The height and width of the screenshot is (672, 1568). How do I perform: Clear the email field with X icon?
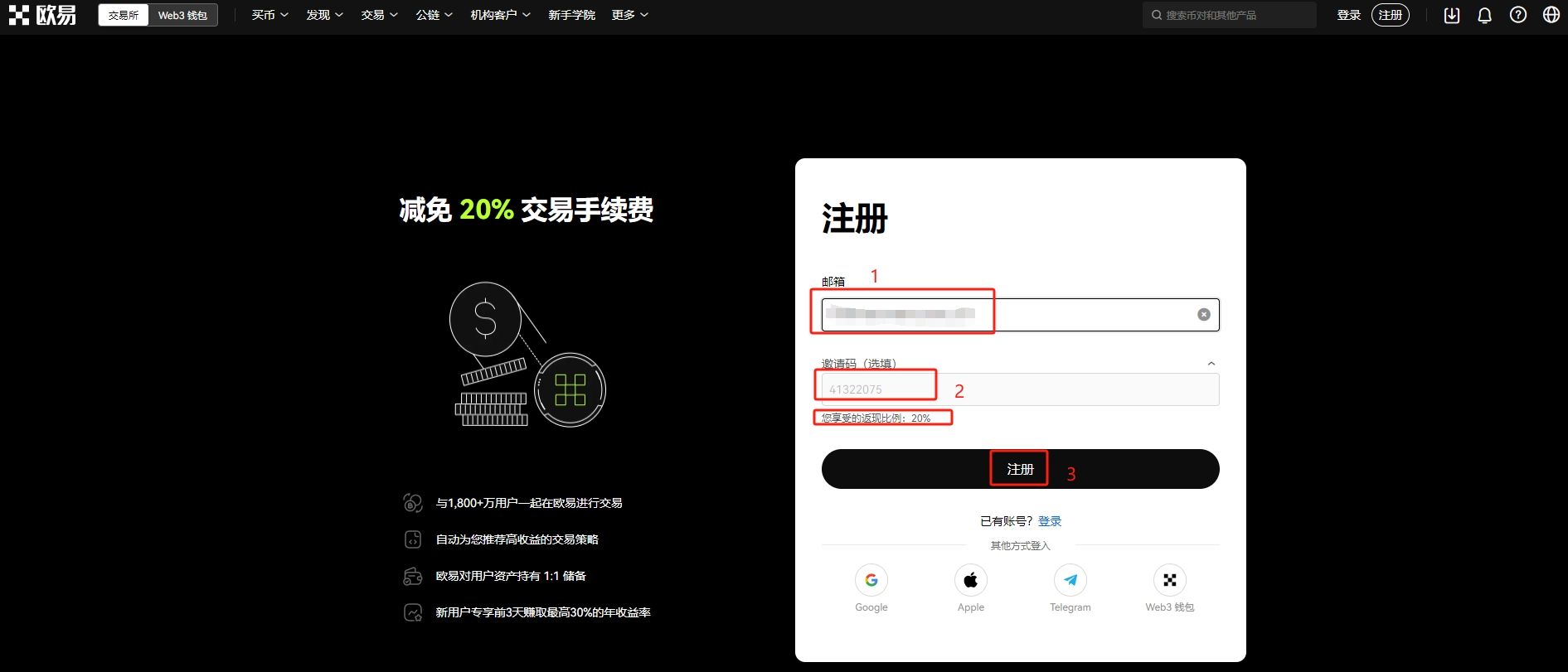(x=1203, y=315)
